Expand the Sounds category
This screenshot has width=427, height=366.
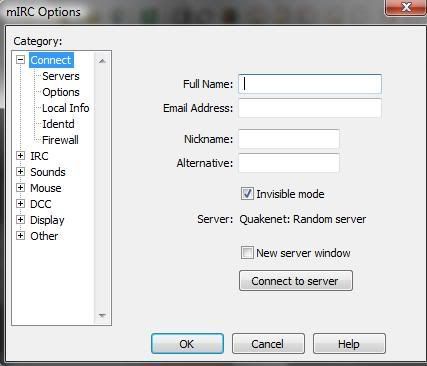tap(21, 172)
